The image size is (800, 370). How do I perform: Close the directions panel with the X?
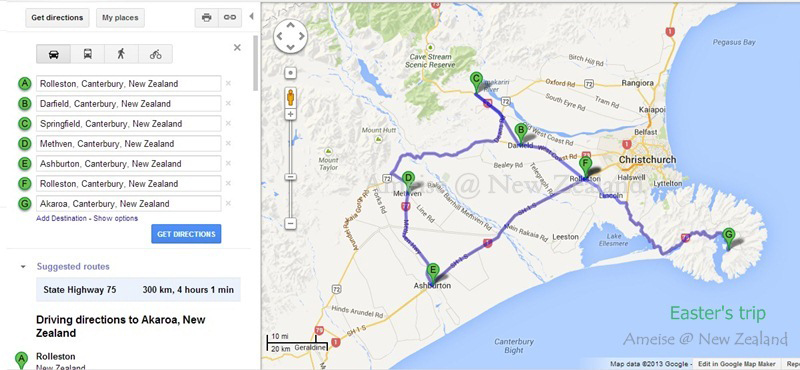237,47
